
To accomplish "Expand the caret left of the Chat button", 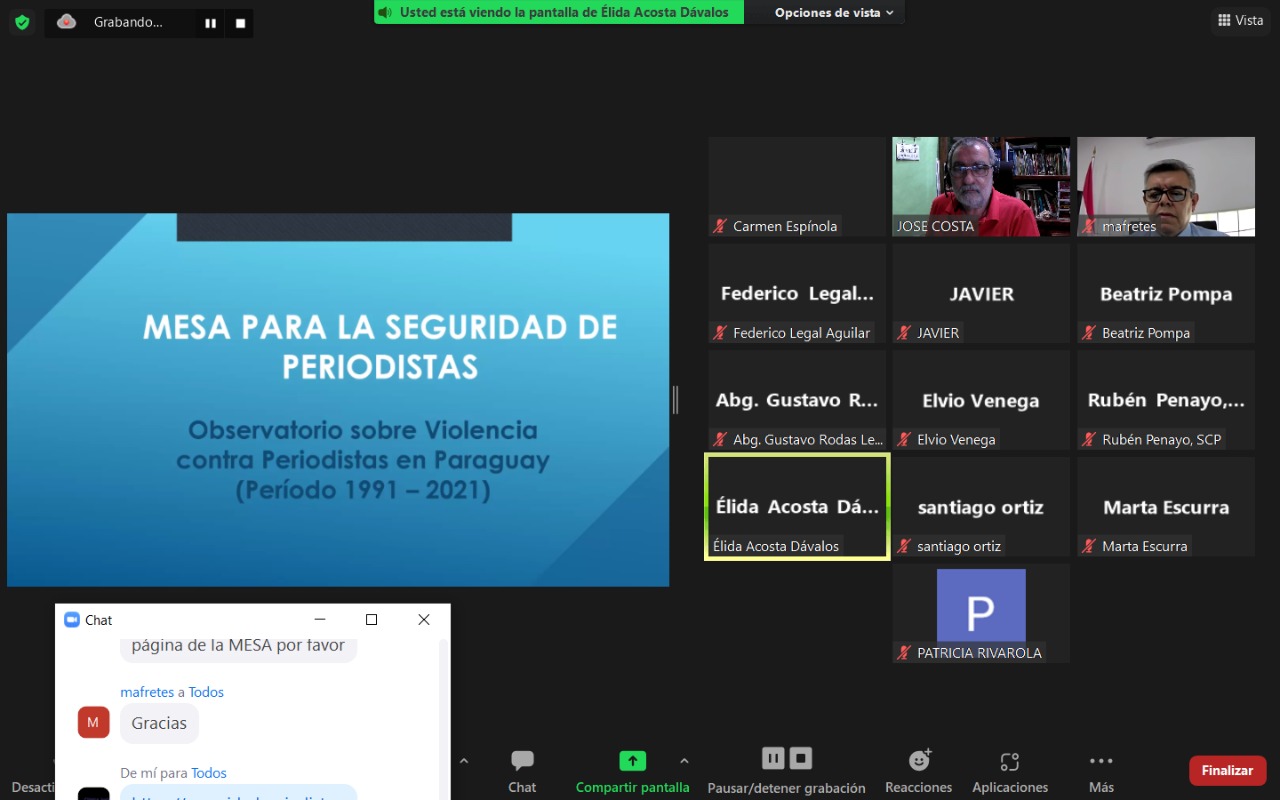I will tap(464, 761).
